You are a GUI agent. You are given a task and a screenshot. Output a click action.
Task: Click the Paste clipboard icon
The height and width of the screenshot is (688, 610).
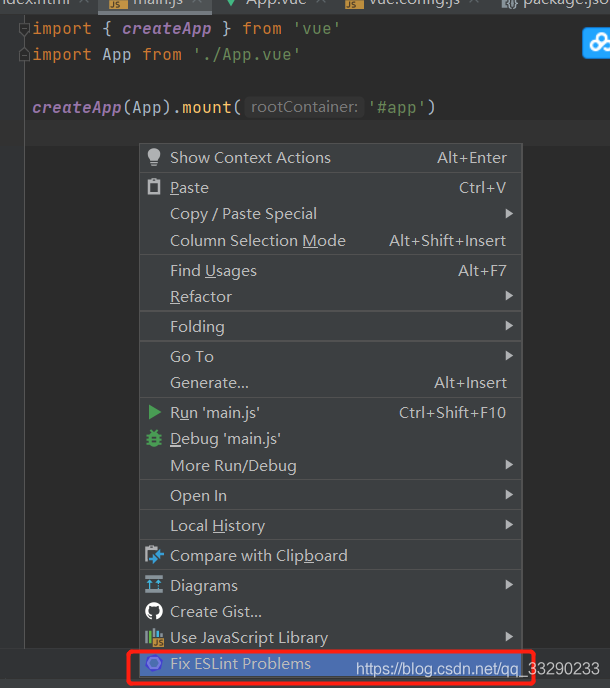[154, 187]
